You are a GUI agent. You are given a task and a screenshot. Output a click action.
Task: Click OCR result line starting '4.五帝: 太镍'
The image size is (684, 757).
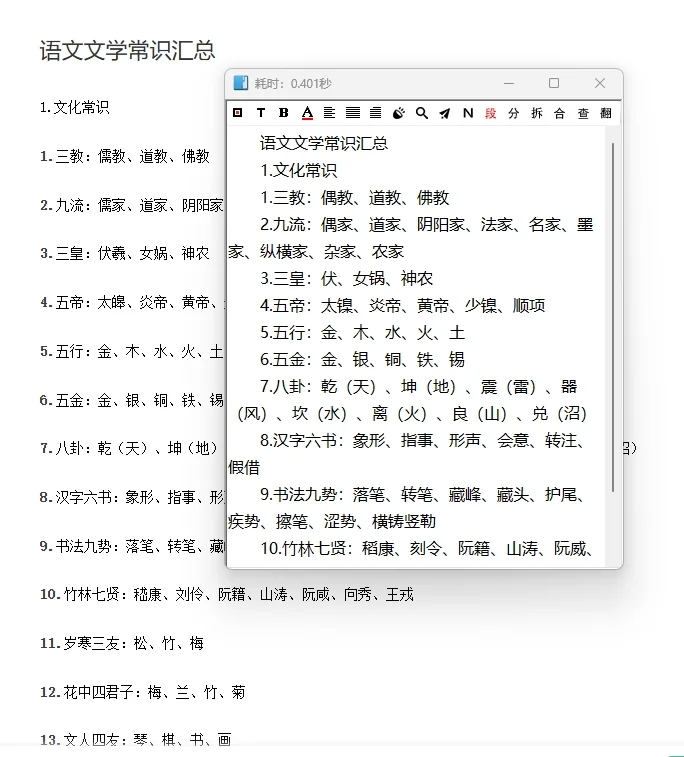point(403,305)
